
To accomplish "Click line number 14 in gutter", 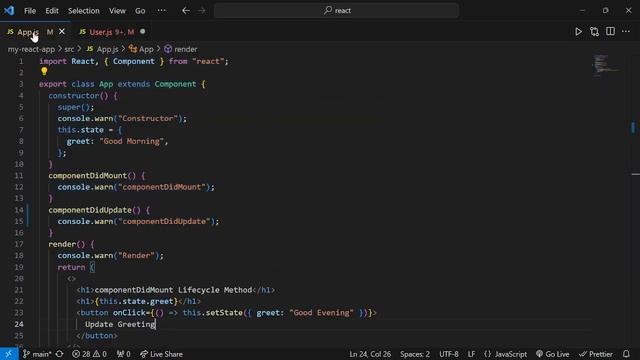I will 19,210.
